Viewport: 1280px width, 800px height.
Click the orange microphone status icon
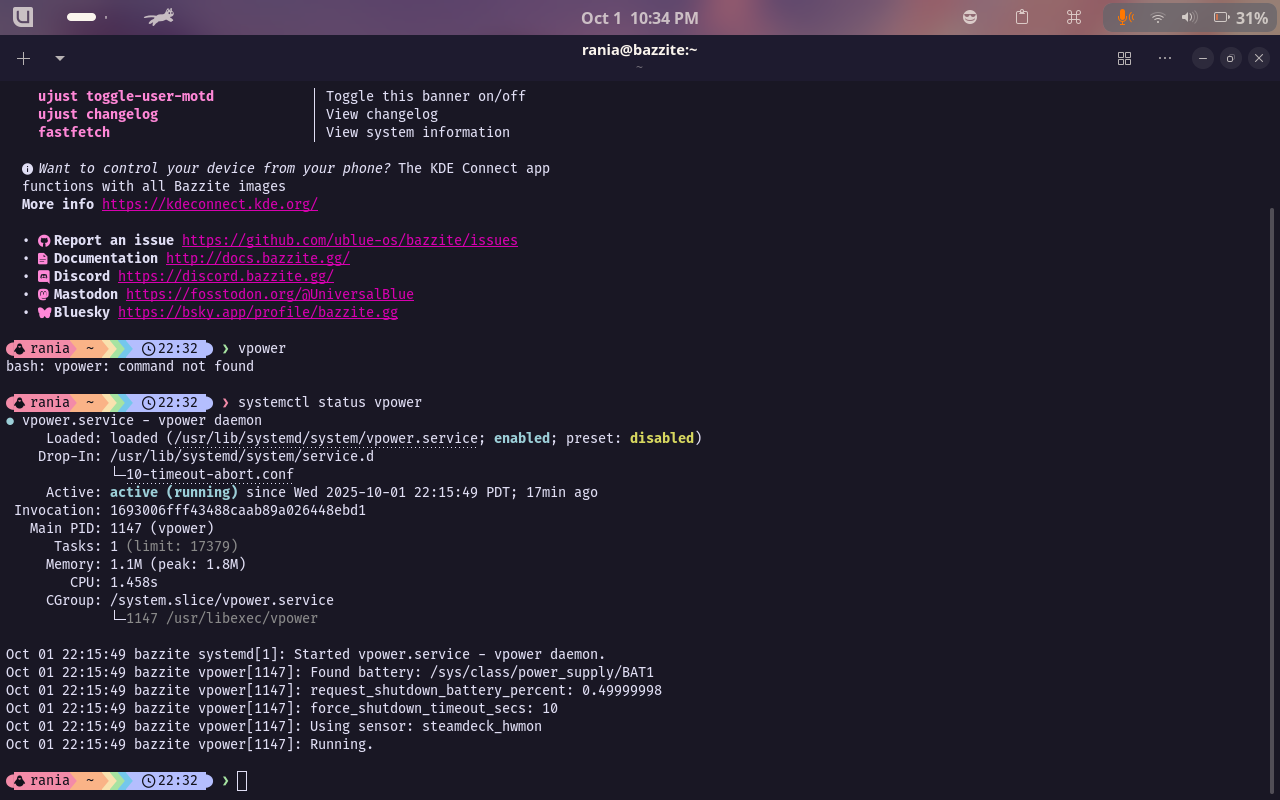pos(1124,17)
